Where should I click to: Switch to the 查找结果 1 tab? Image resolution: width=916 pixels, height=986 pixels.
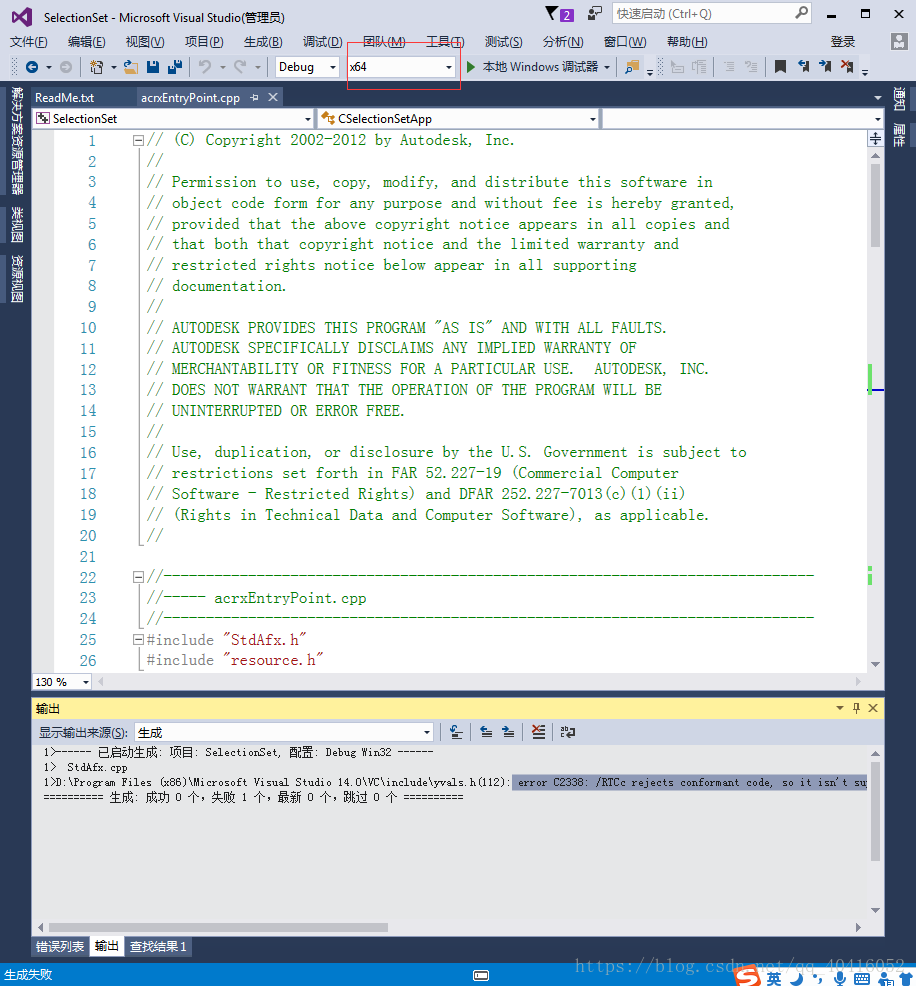(x=158, y=946)
